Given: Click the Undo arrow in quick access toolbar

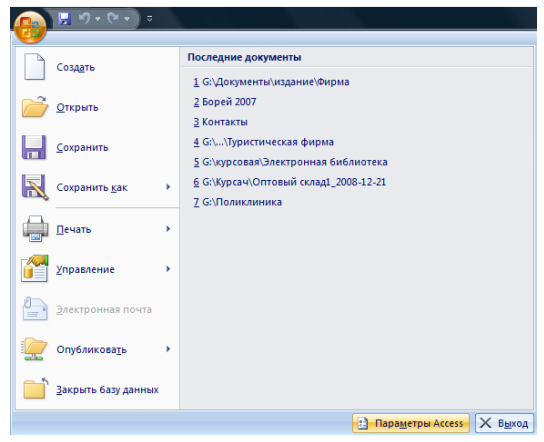Looking at the screenshot, I should pos(84,18).
